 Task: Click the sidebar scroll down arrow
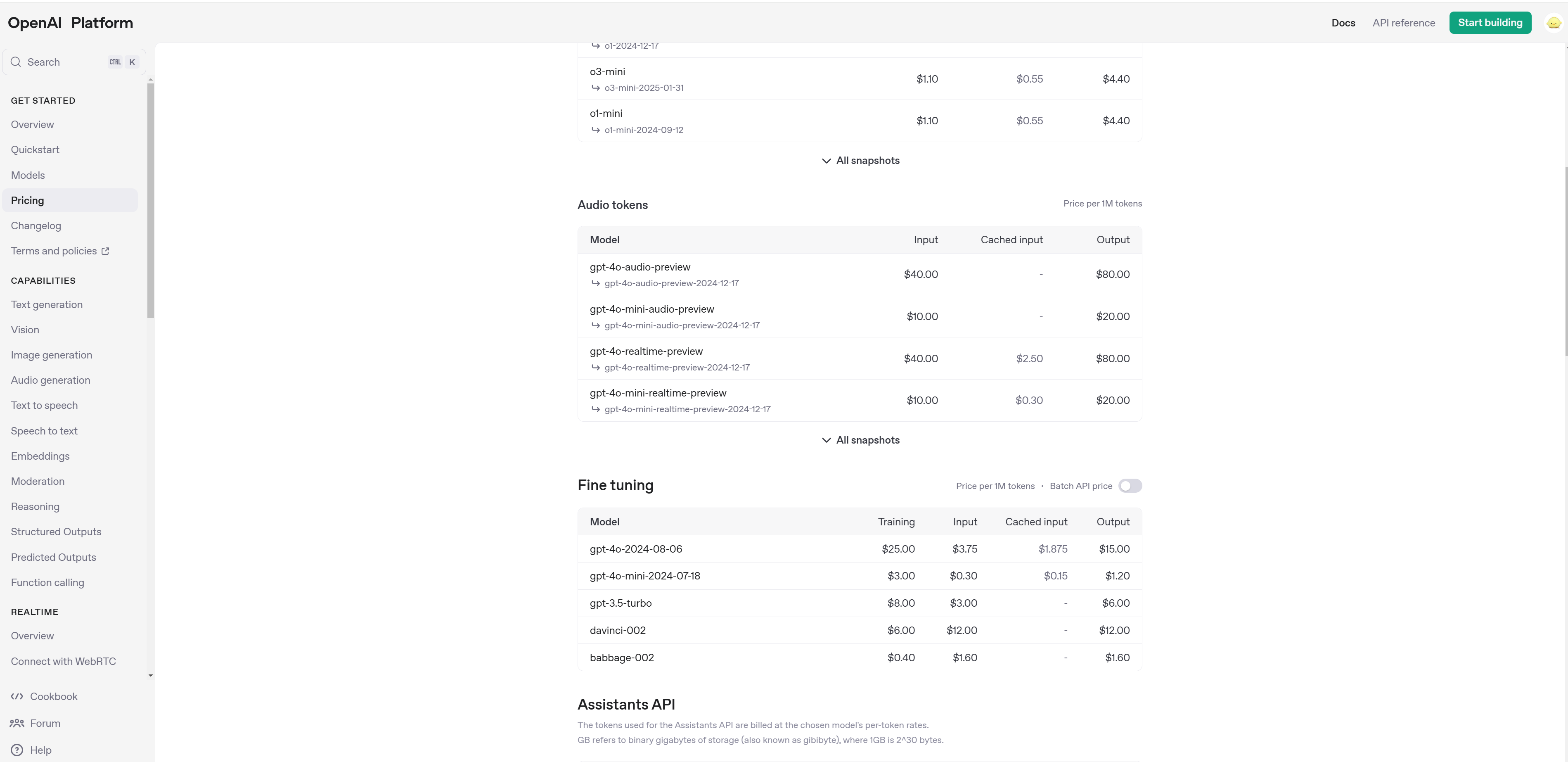(x=150, y=676)
